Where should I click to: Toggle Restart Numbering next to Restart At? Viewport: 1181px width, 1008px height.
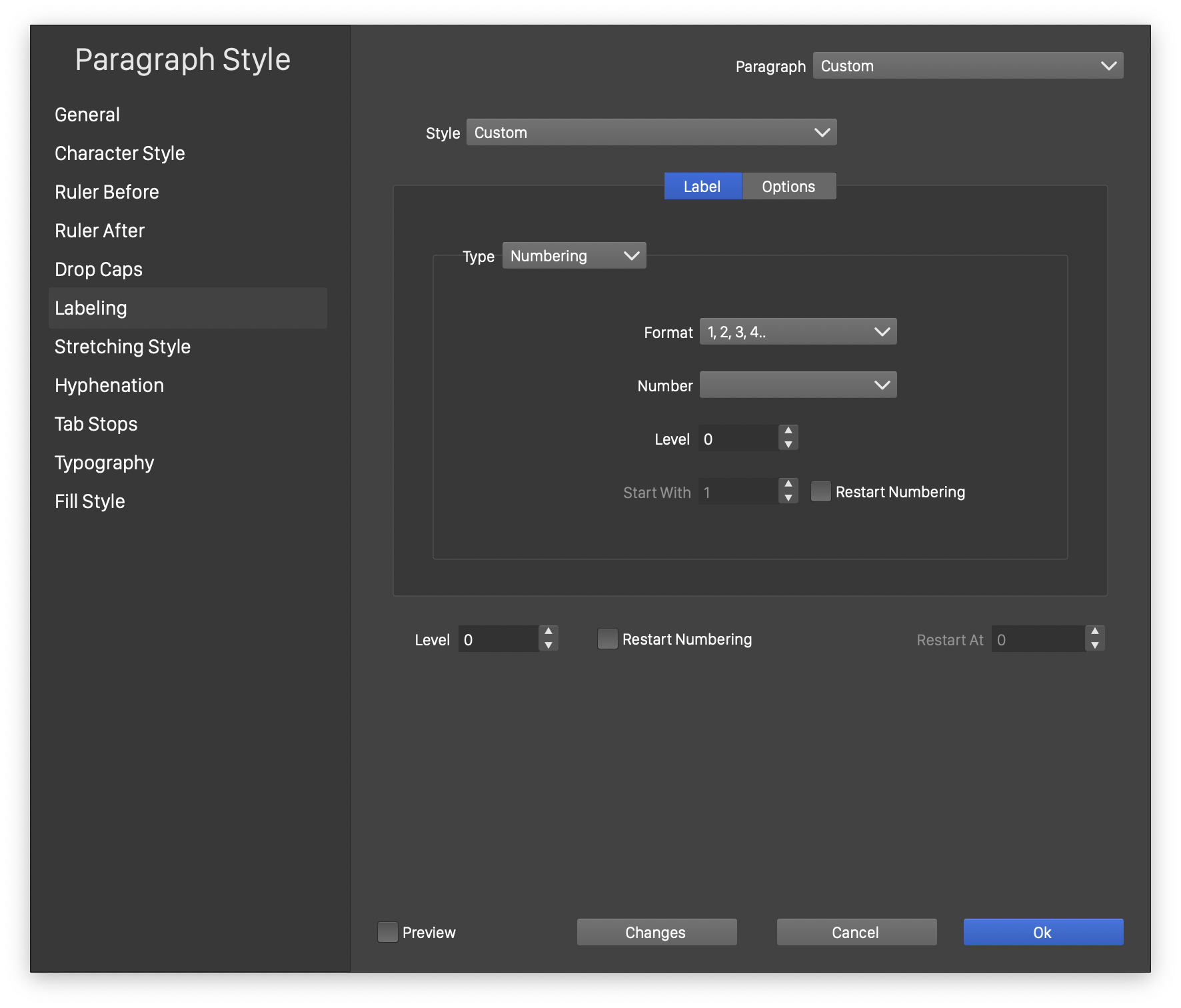(608, 639)
